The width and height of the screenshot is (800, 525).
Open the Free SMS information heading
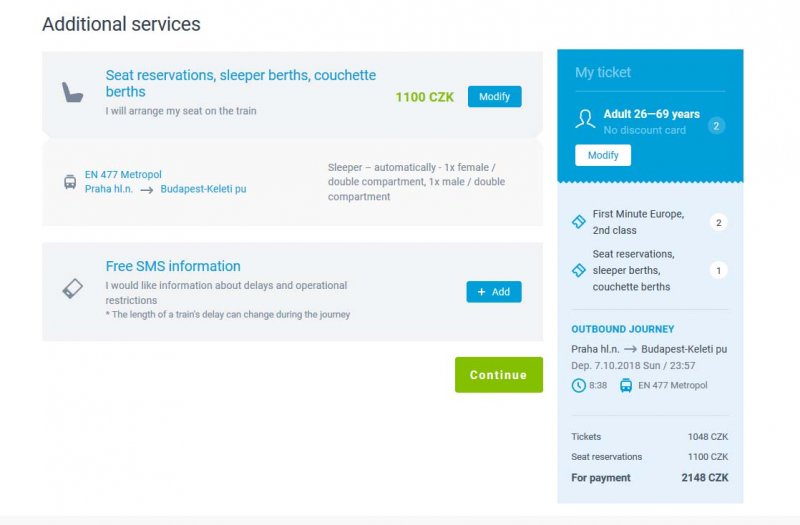click(x=173, y=266)
